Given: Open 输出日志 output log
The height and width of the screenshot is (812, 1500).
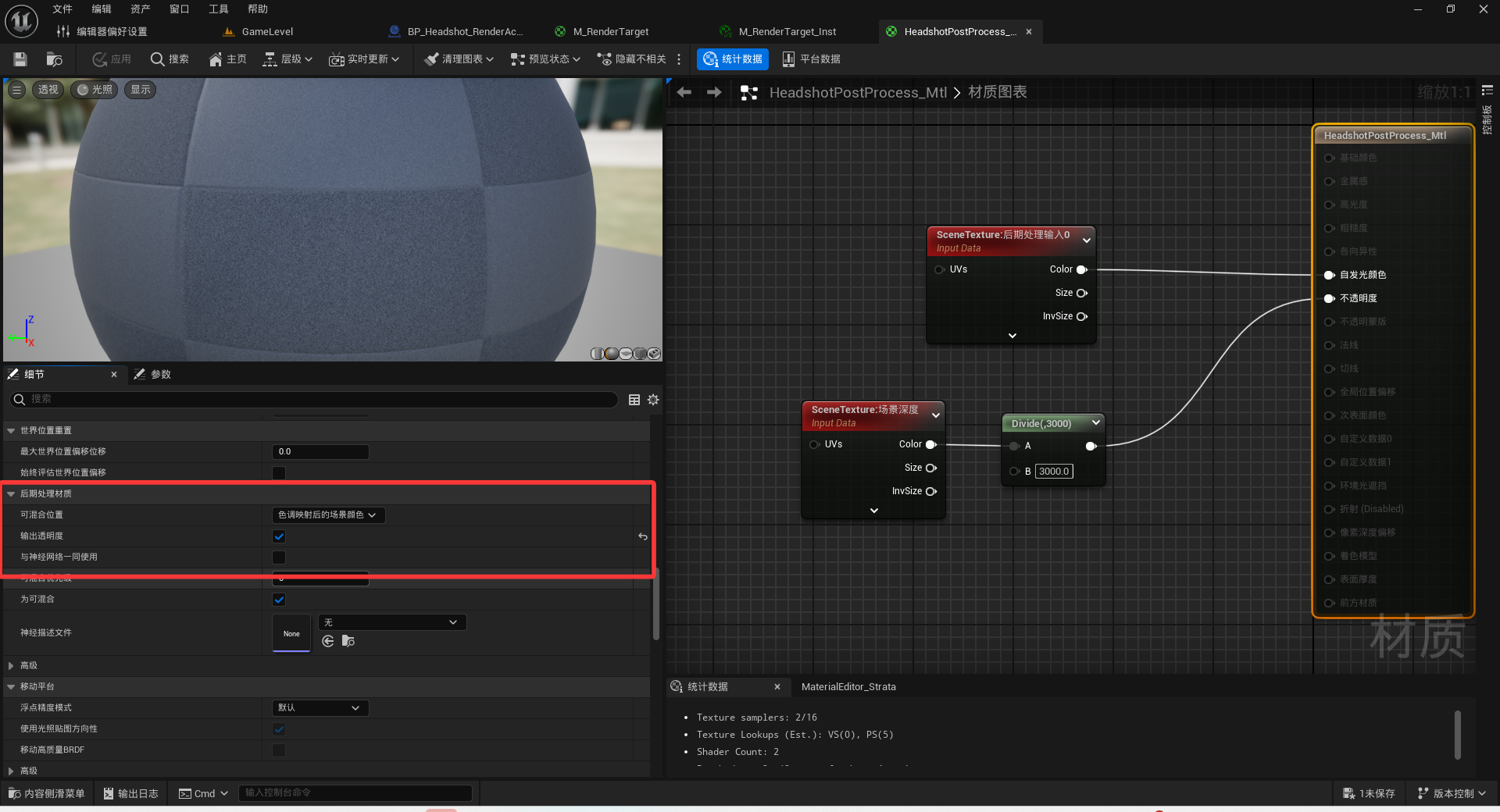Looking at the screenshot, I should pos(131,793).
